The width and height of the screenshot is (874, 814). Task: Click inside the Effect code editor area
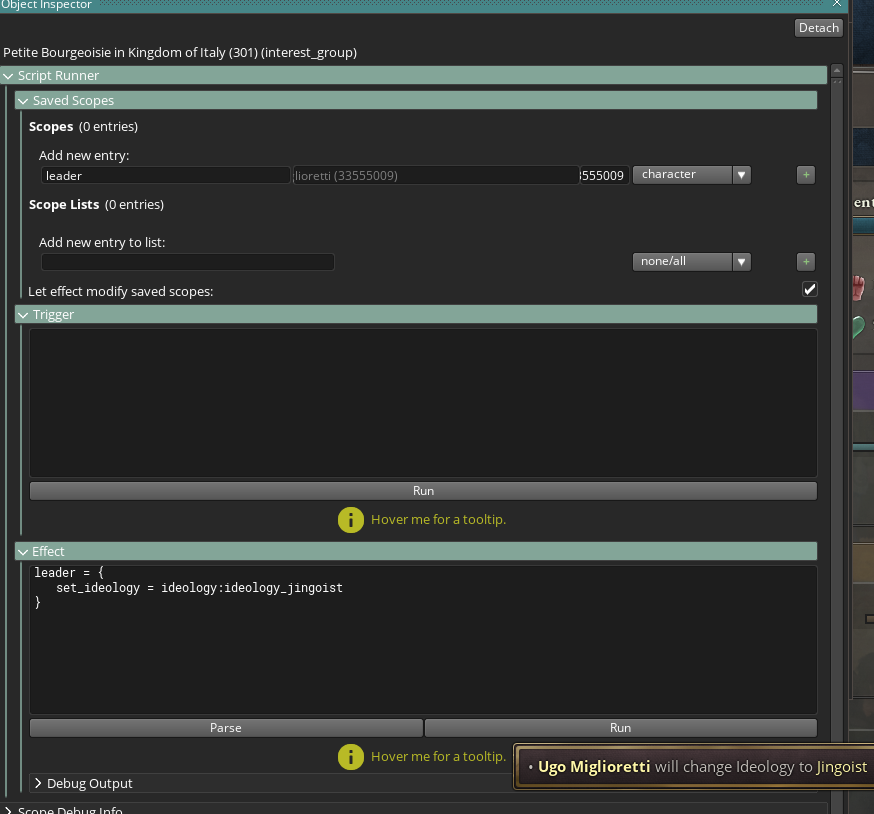tap(423, 640)
